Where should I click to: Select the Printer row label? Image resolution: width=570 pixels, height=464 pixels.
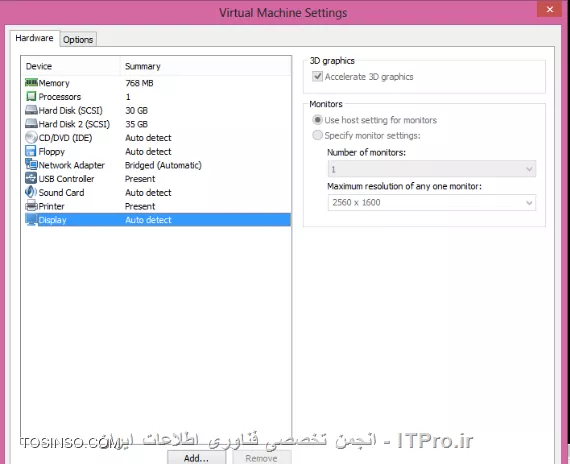tap(51, 206)
